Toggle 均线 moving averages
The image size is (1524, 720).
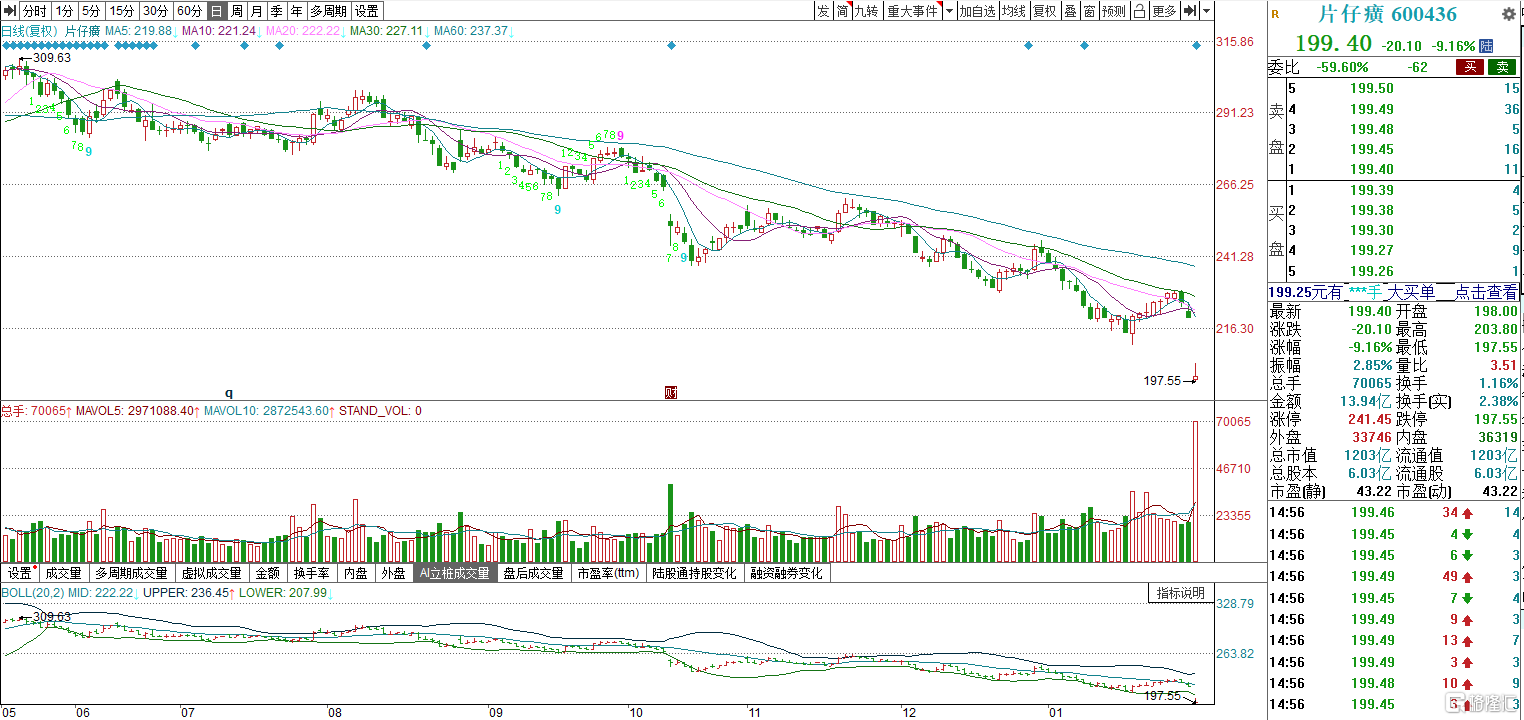1014,11
